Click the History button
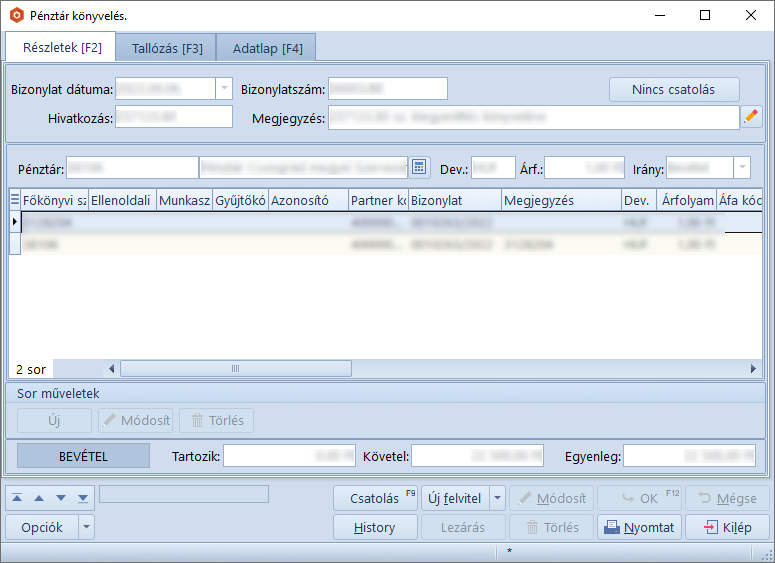Image resolution: width=775 pixels, height=563 pixels. (x=375, y=527)
